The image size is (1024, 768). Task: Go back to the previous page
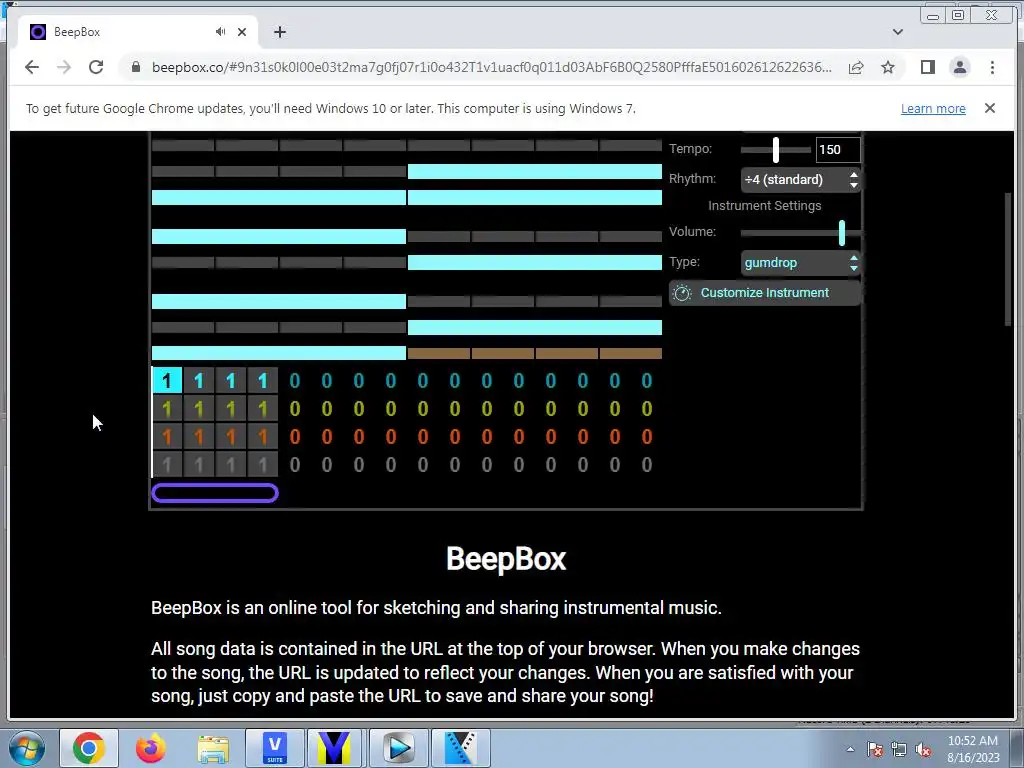point(32,67)
